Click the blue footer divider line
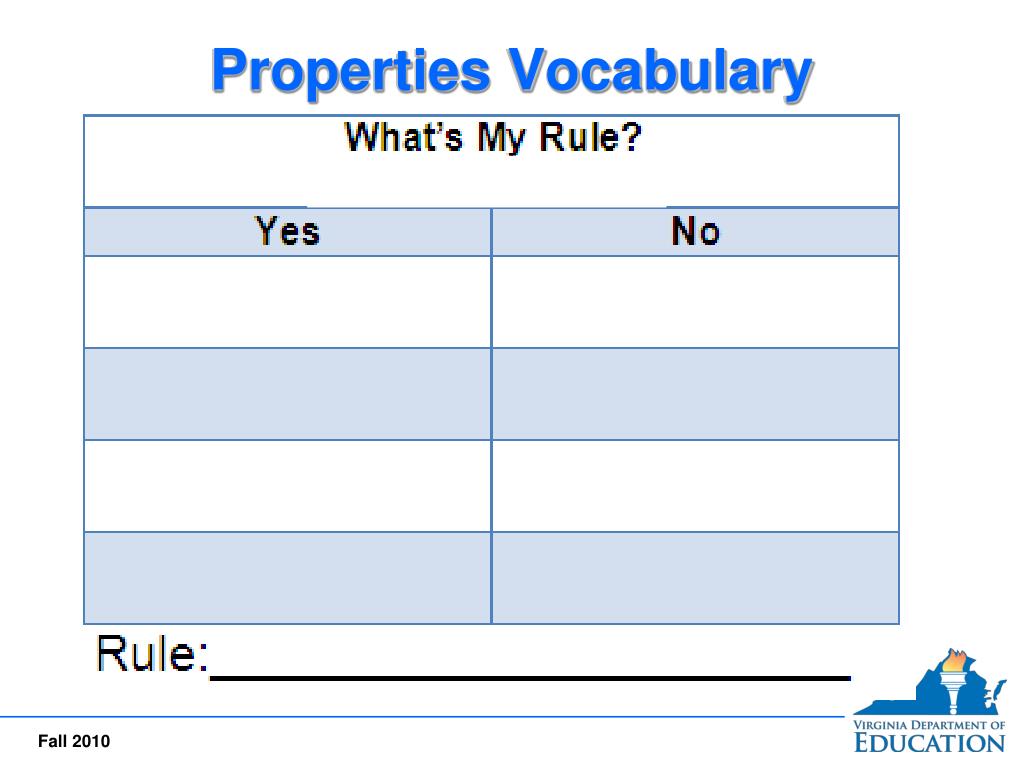 423,716
